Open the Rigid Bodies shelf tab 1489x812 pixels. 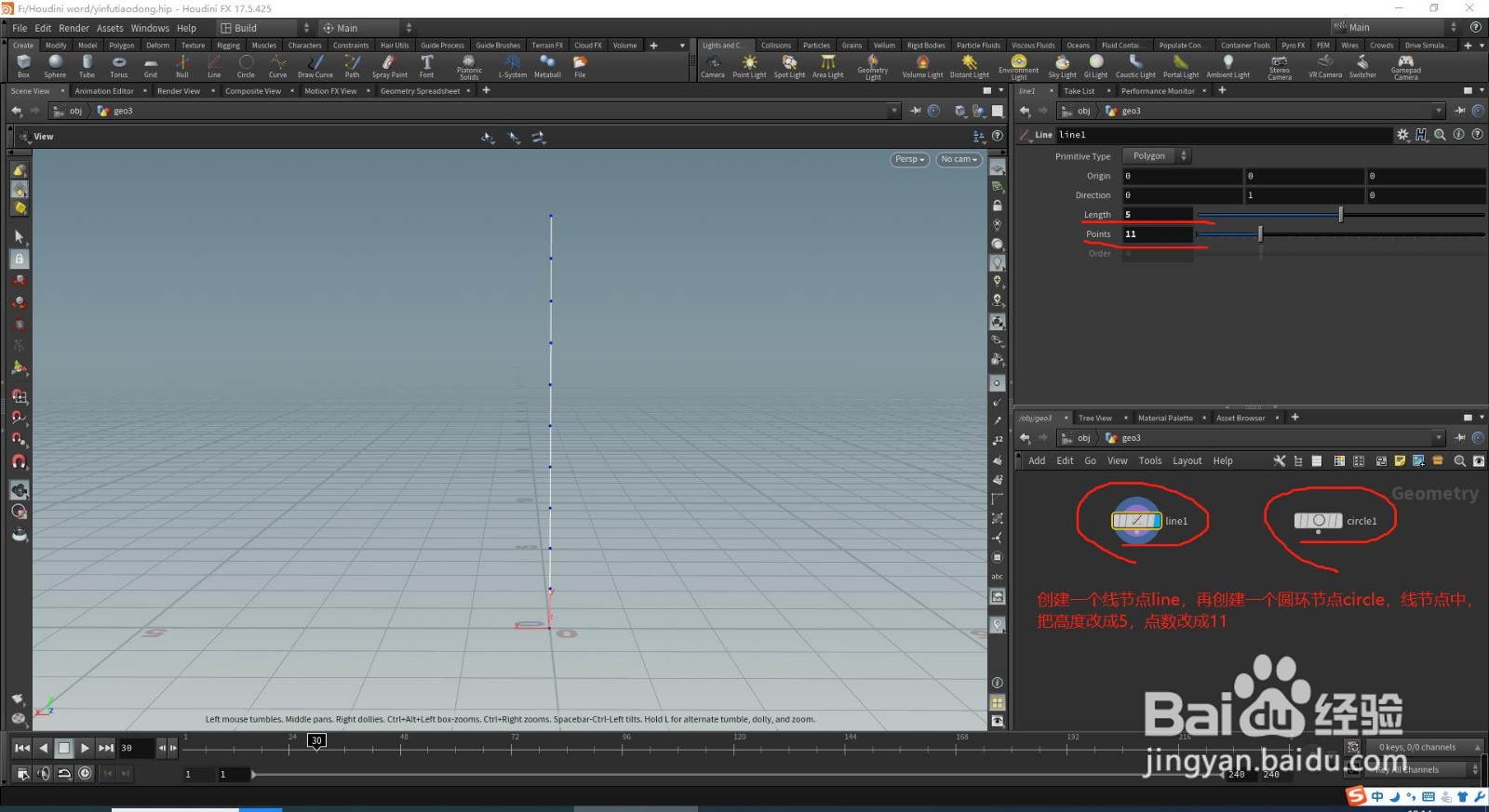(926, 45)
